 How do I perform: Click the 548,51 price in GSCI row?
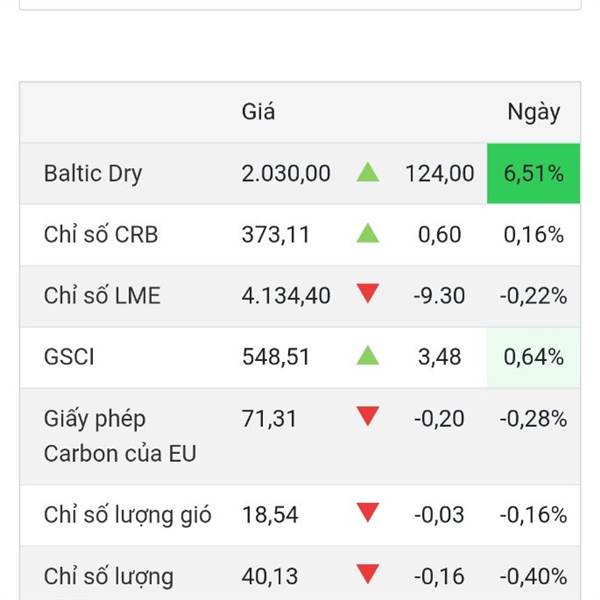[x=276, y=357]
